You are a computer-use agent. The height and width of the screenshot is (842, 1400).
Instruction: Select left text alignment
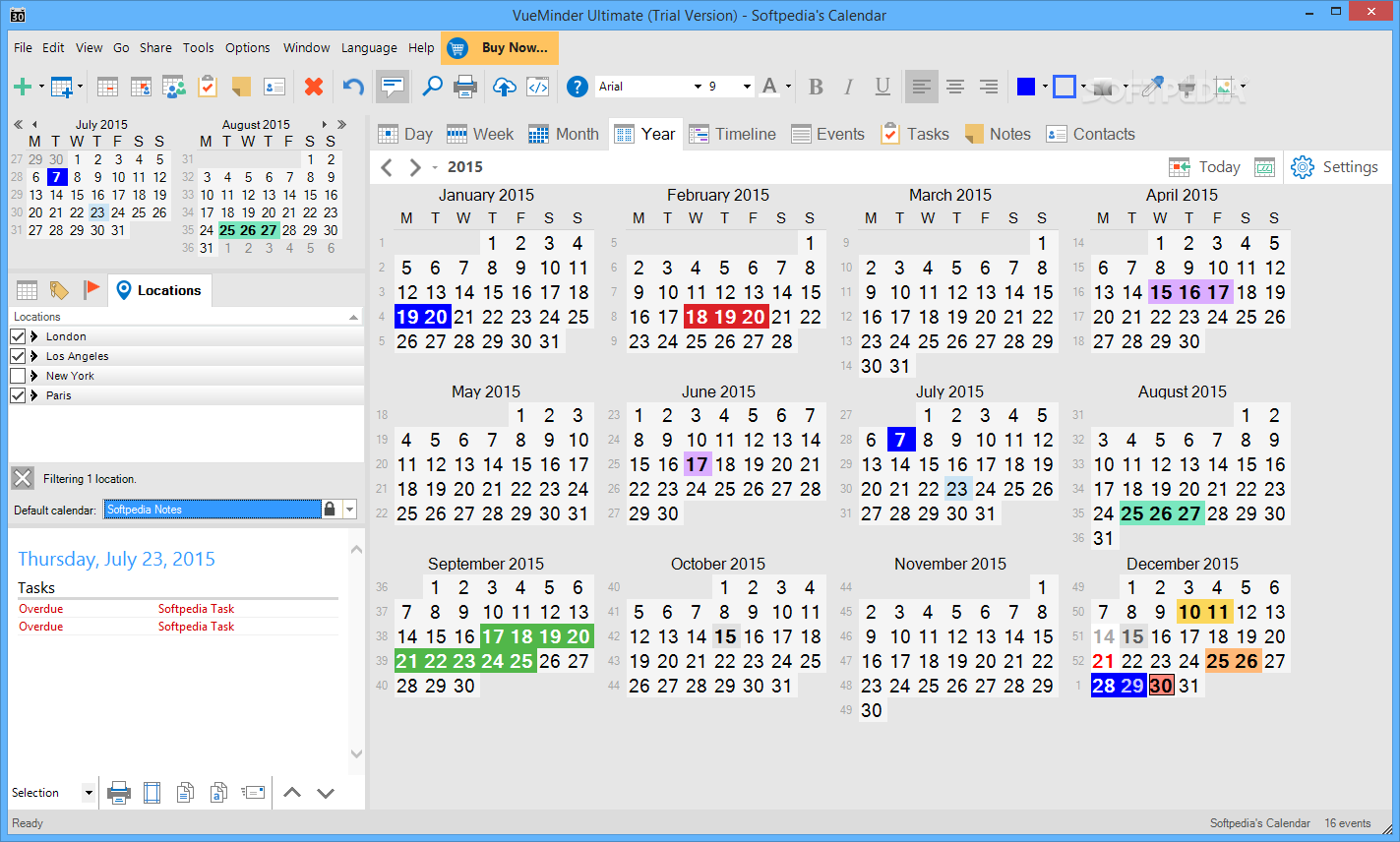pos(922,87)
